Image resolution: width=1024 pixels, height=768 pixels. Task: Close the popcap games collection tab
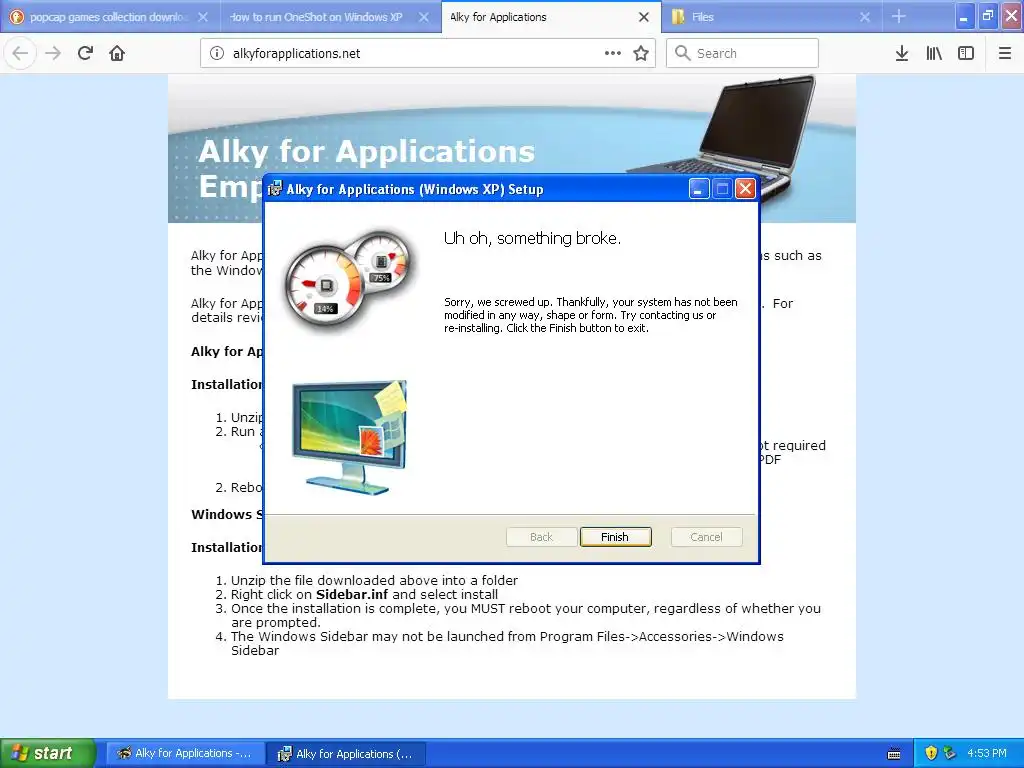pos(203,17)
